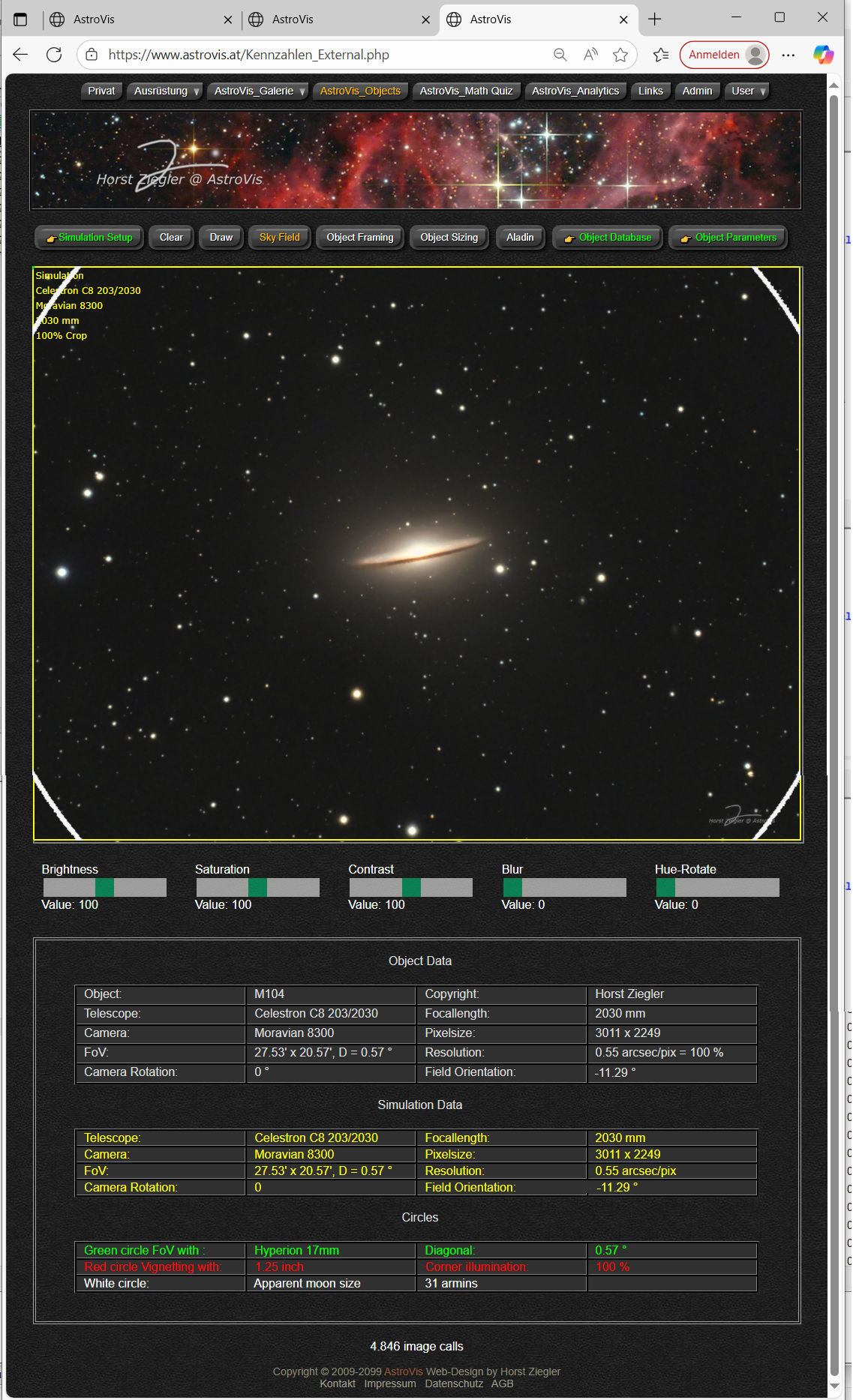
Task: Go back with the browser arrow
Action: [20, 55]
